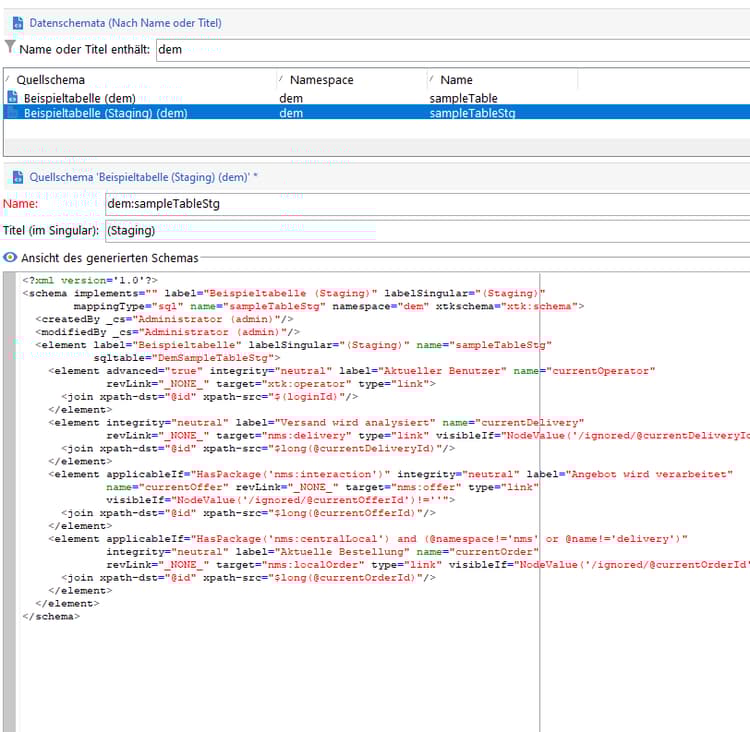Click the sampleTableStg name cell
This screenshot has height=732, width=750.
[472, 113]
